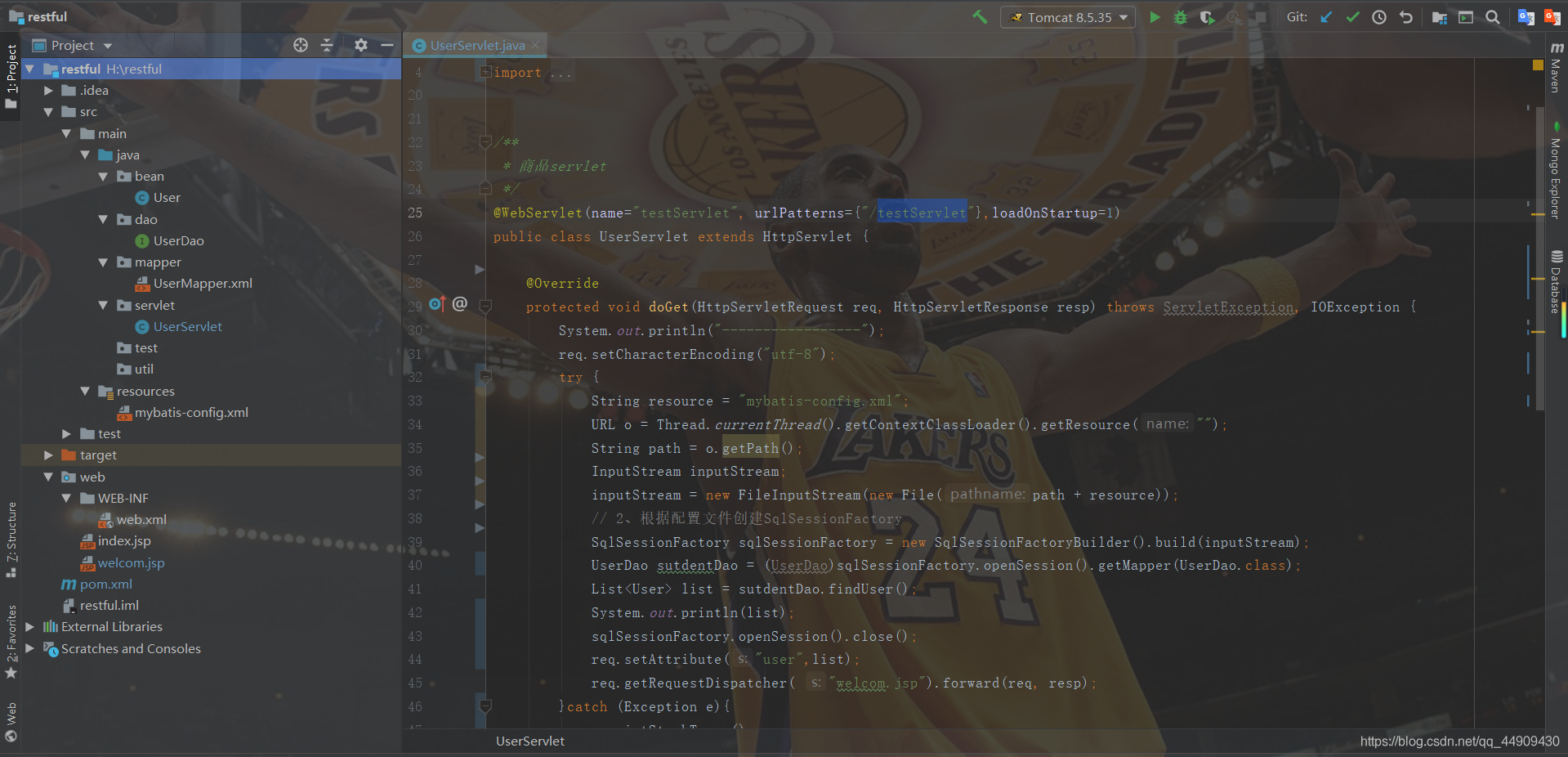Open Project Structure folder icon
Screen dimensions: 1568x757
click(1440, 17)
